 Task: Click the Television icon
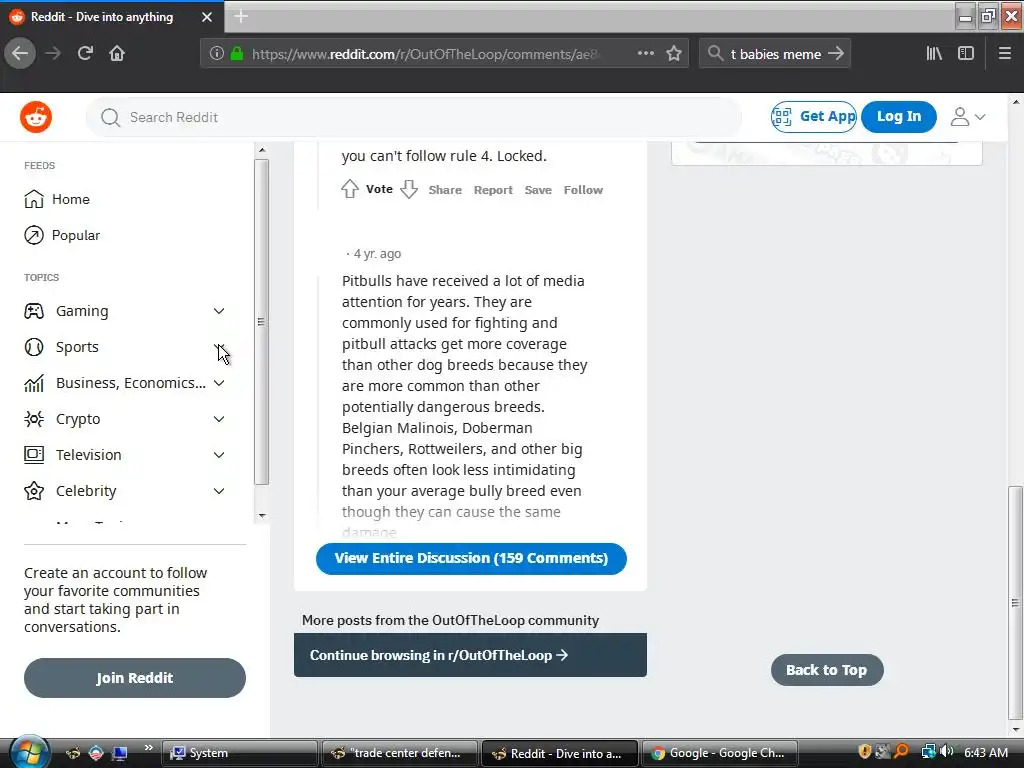34,455
